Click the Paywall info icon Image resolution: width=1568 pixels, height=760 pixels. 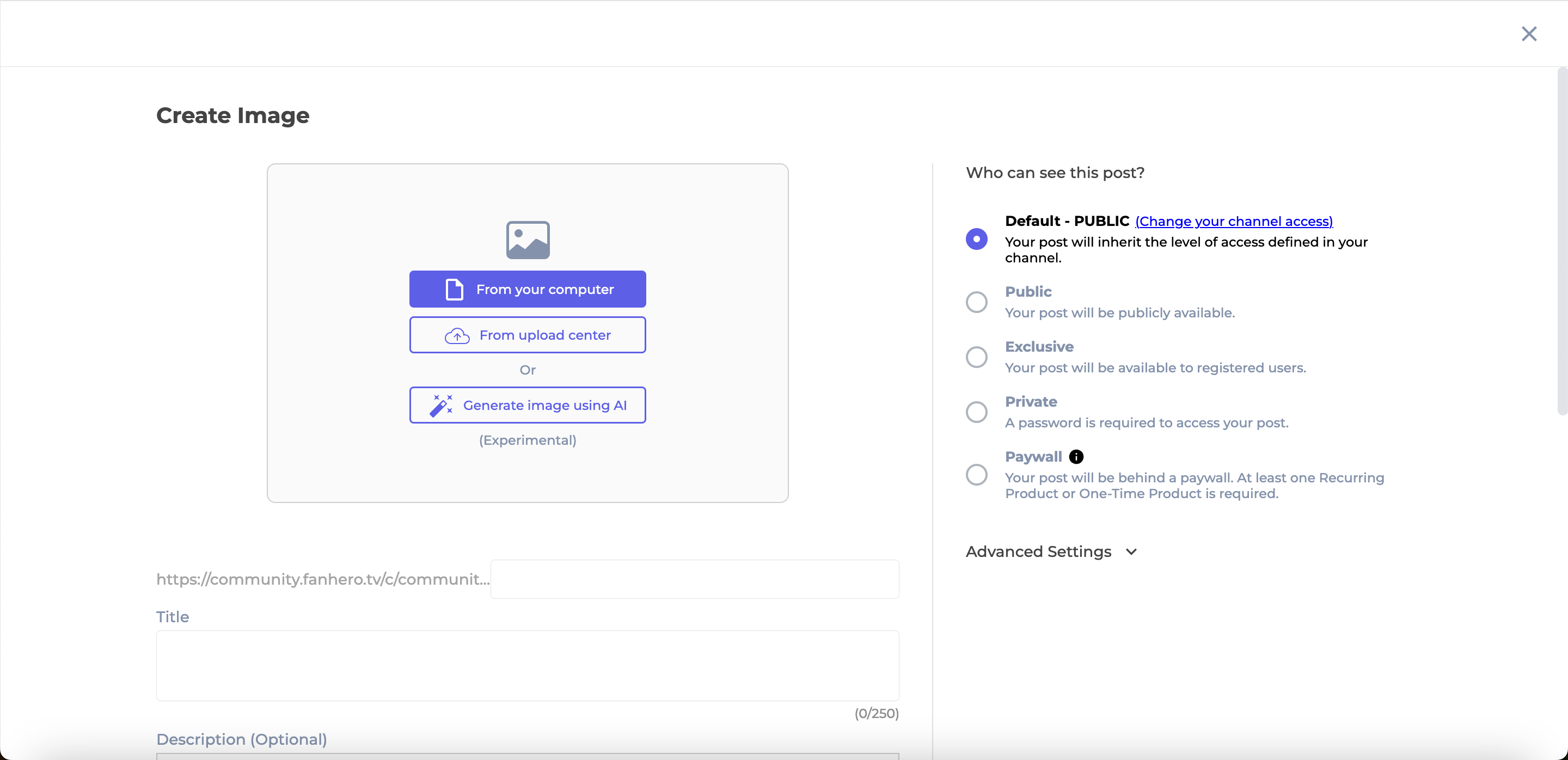pos(1076,456)
